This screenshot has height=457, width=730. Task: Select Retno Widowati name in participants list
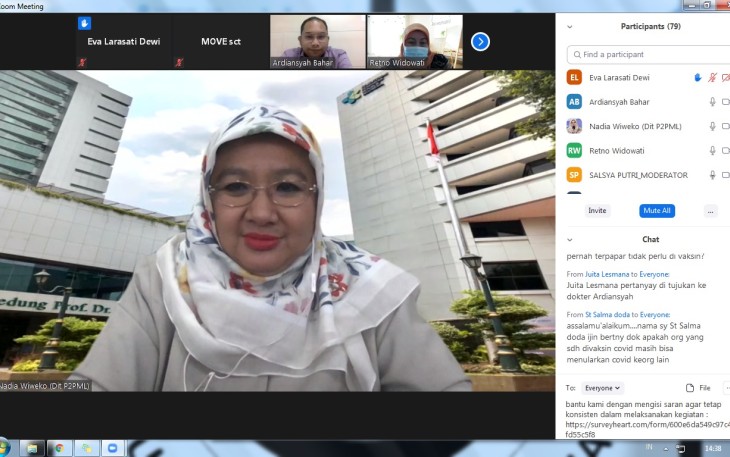[x=617, y=151]
